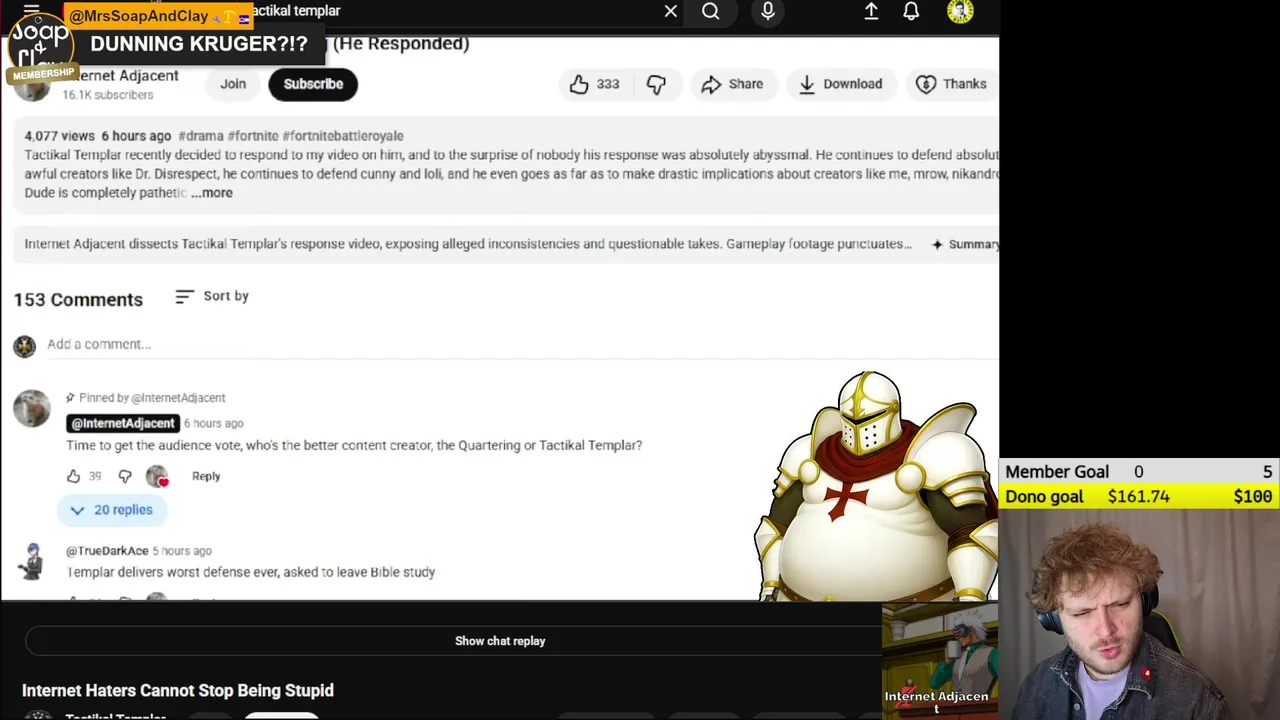This screenshot has width=1280, height=720.
Task: Subscribe to Internet Adjacent channel
Action: (x=313, y=84)
